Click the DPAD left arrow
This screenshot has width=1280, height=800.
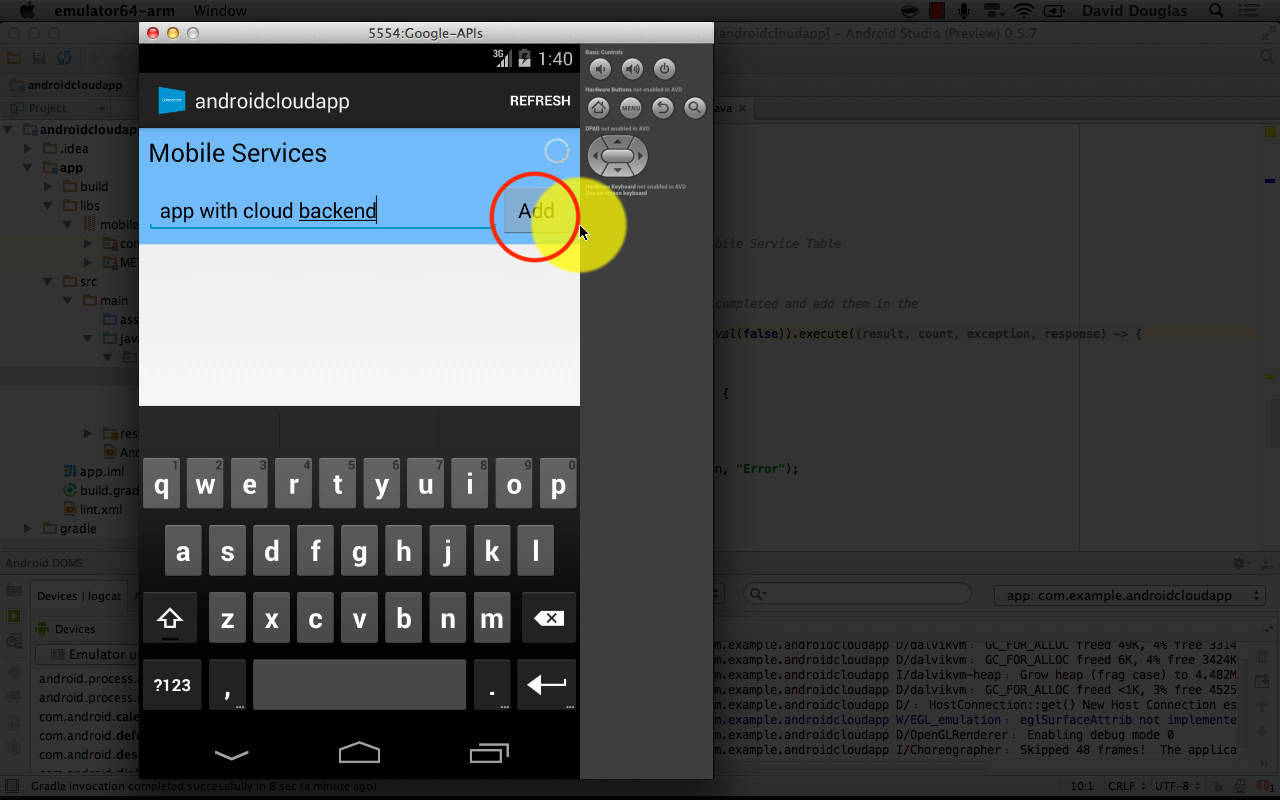[x=595, y=156]
